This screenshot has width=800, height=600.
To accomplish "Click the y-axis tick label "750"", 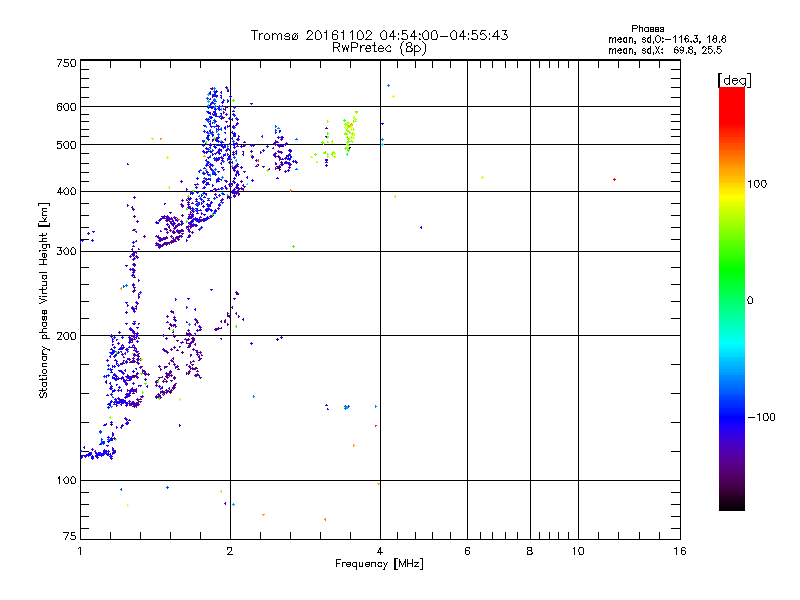I will (x=66, y=63).
